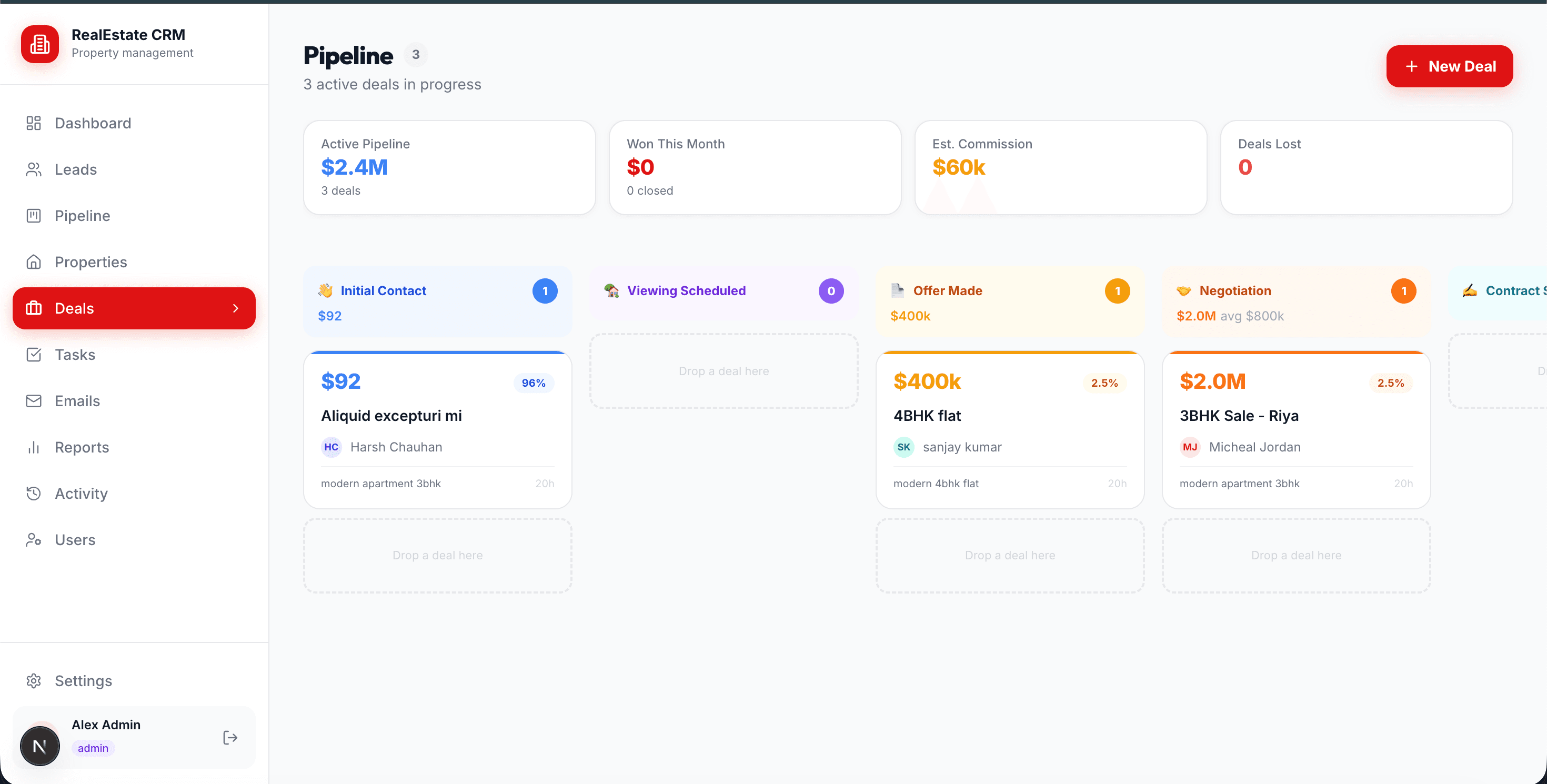Click the Tasks checkmark icon
1547x784 pixels.
click(34, 354)
